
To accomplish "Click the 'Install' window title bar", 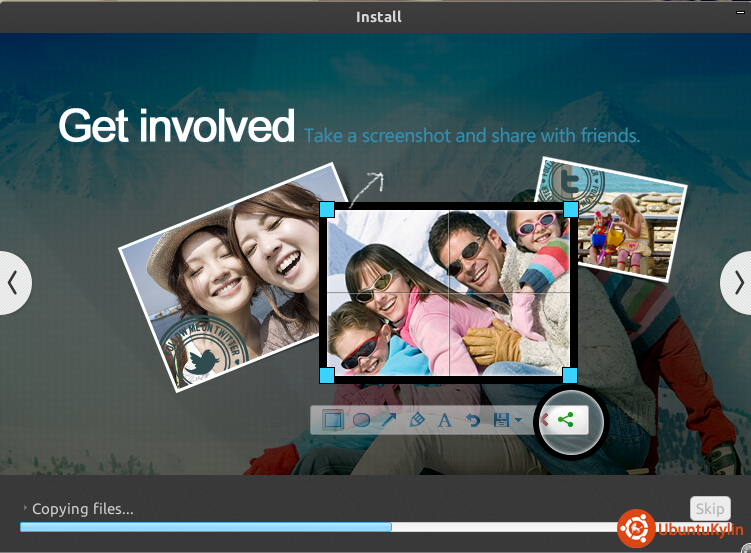I will (378, 16).
